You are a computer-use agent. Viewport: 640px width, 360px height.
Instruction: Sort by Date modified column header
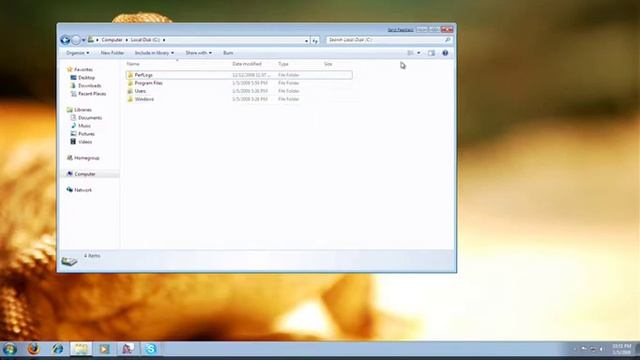[247, 64]
